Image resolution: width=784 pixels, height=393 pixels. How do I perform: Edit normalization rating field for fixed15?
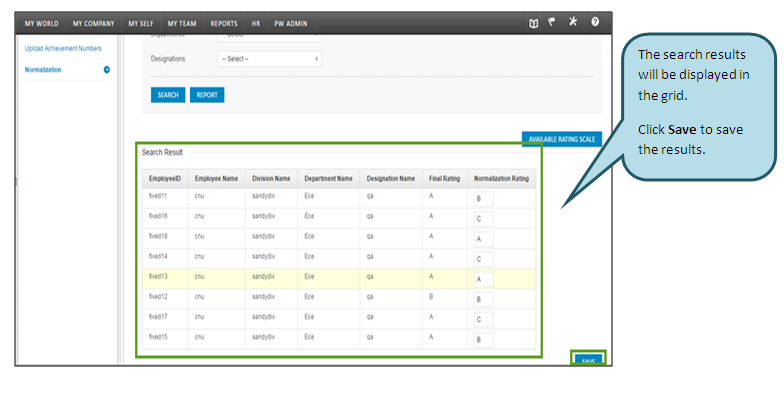pyautogui.click(x=484, y=340)
